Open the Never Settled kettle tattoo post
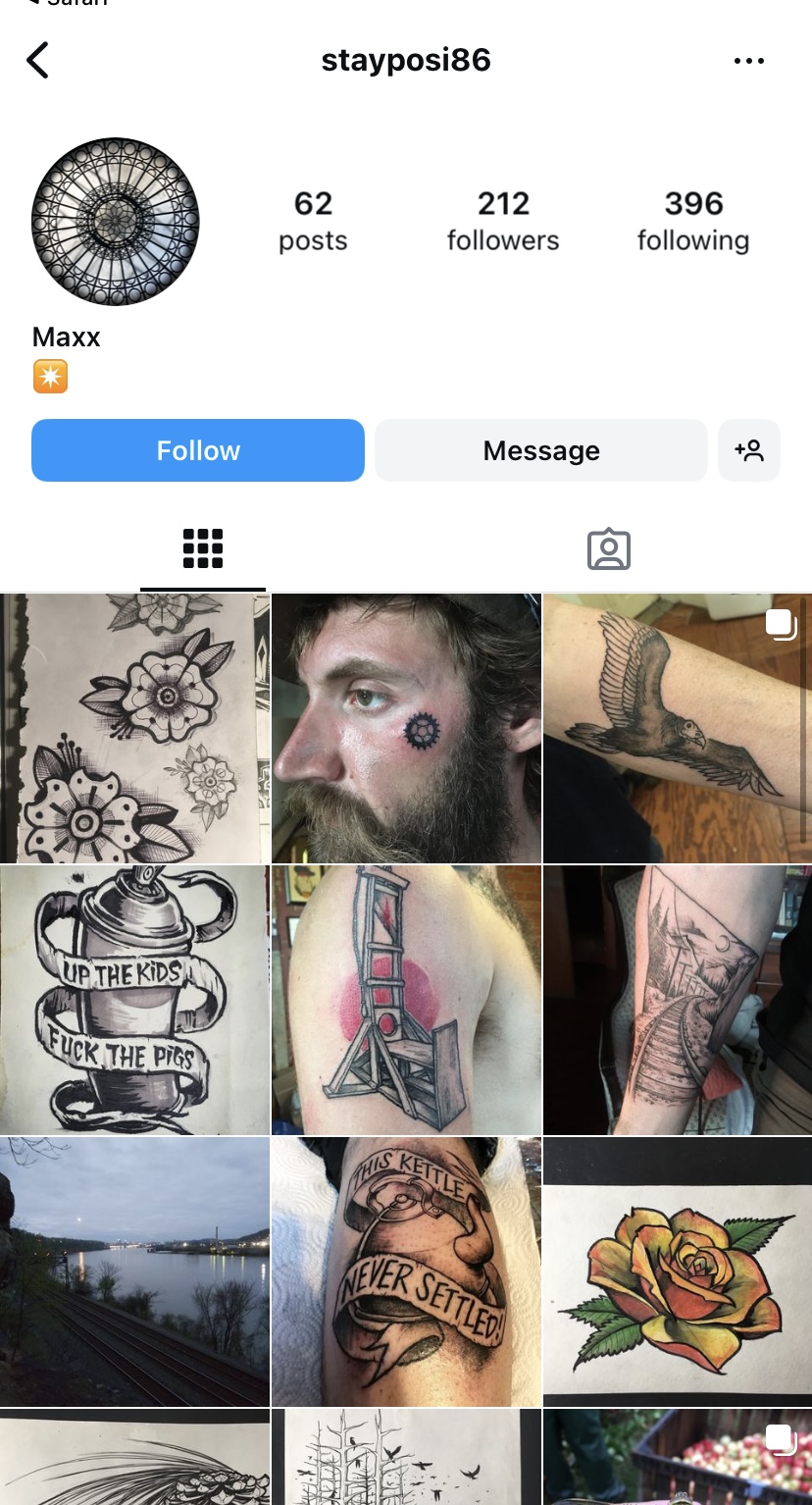 406,1271
